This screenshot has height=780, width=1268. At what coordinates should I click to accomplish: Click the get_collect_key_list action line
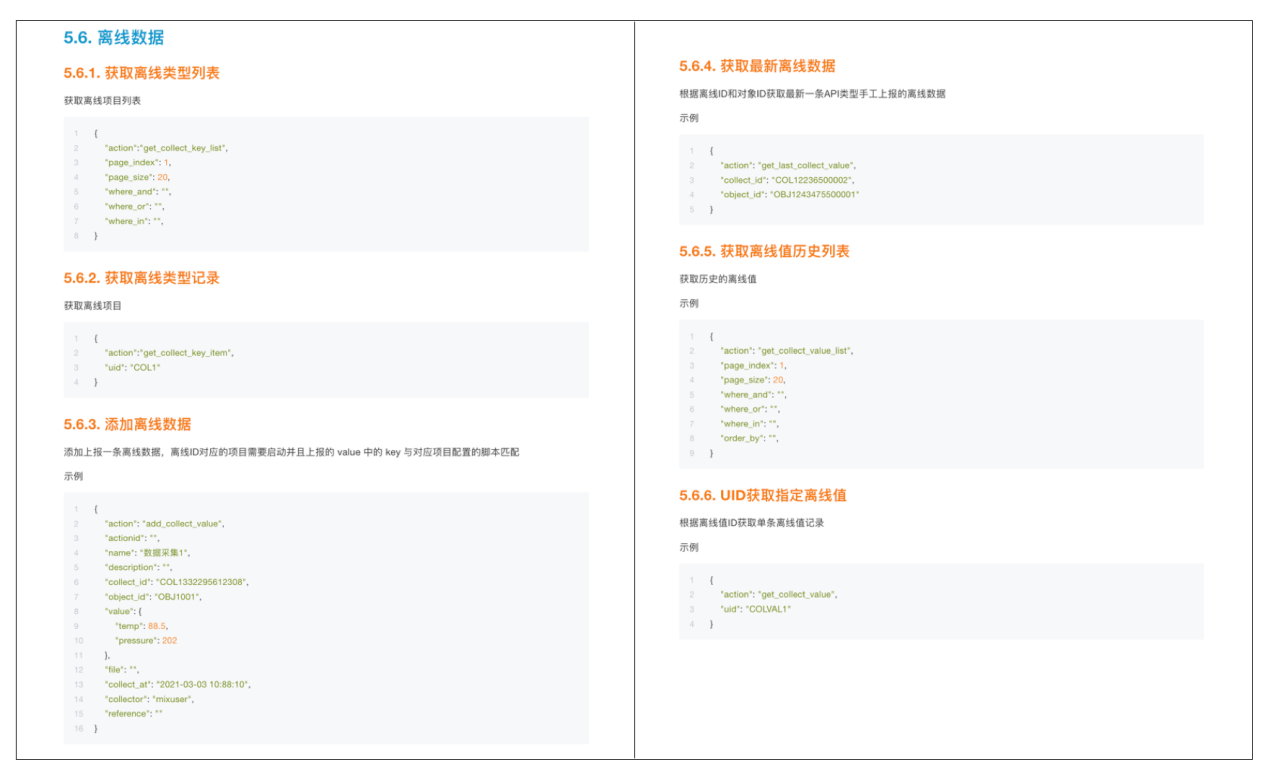pos(166,147)
